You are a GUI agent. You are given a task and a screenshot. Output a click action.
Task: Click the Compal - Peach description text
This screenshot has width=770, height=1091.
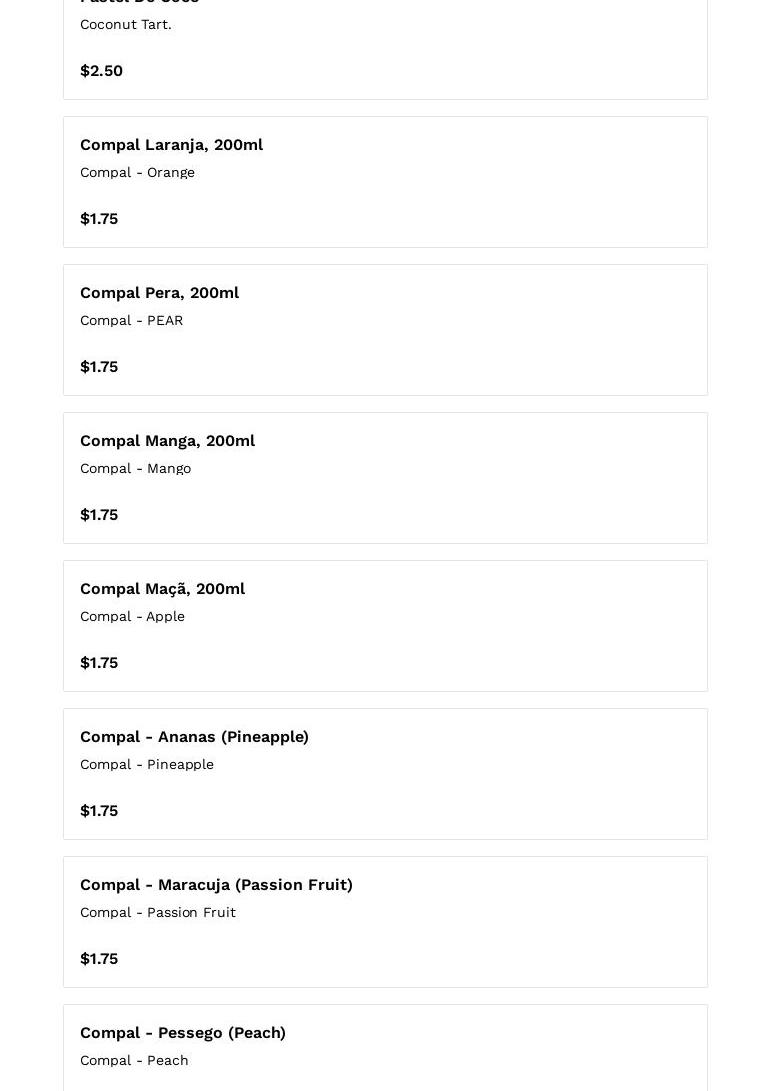click(134, 1060)
